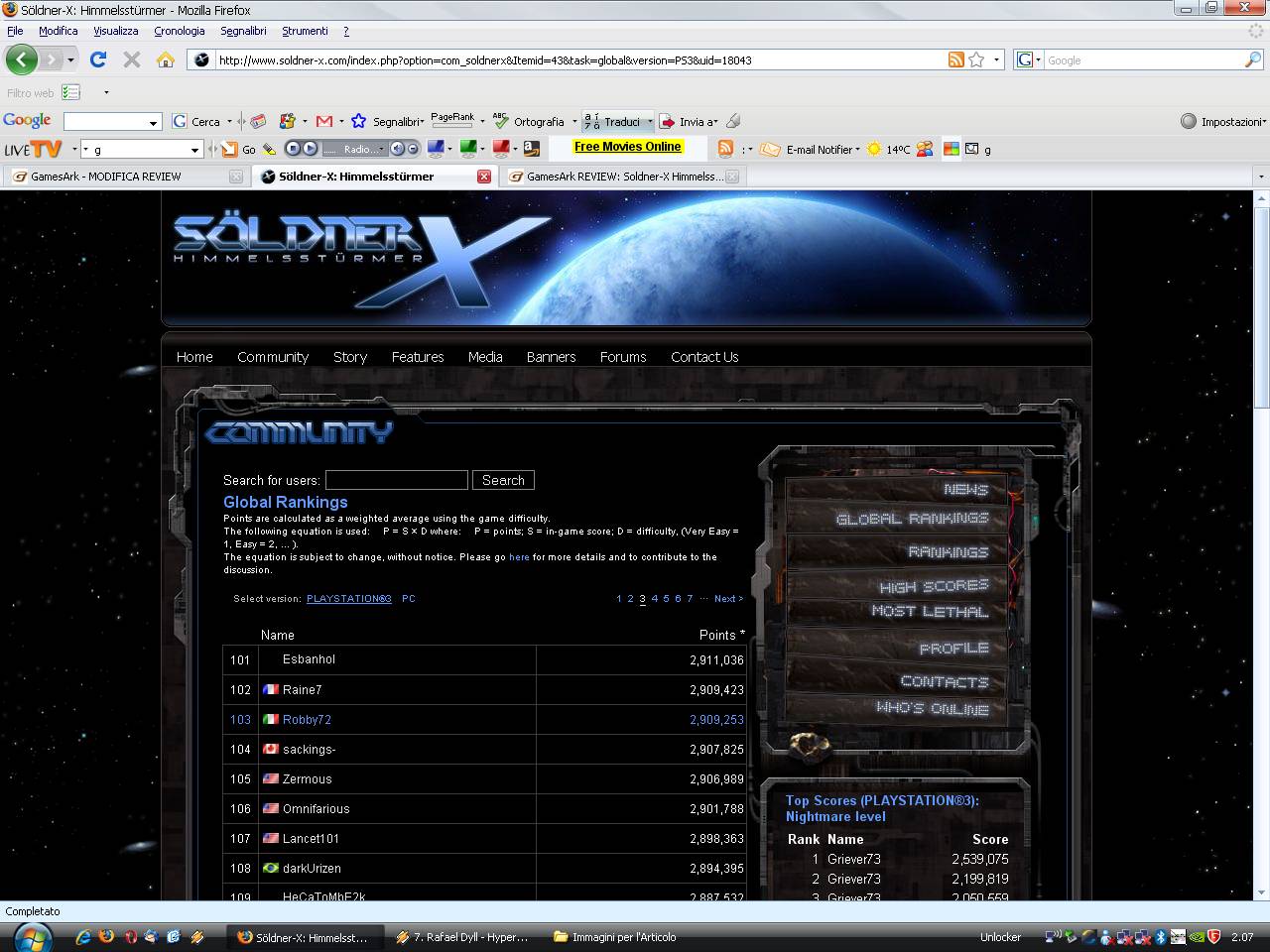Expand the E-mail Notifier dropdown
The width and height of the screenshot is (1270, 952).
point(857,149)
